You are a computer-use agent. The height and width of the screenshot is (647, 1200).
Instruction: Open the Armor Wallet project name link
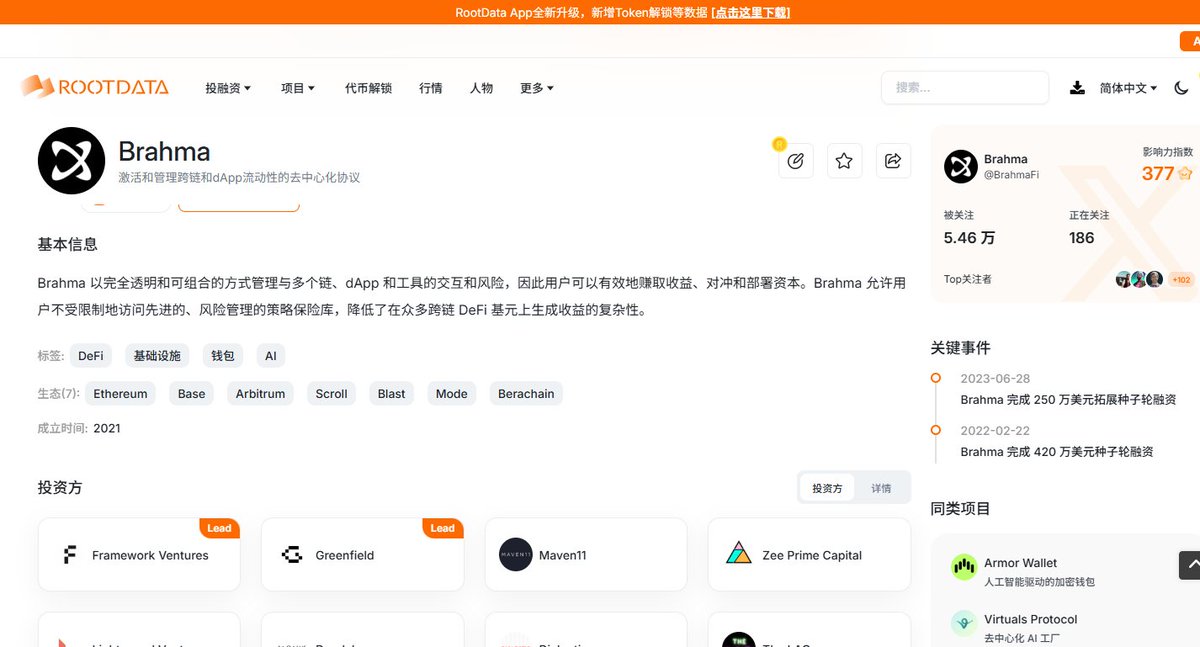coord(1020,563)
